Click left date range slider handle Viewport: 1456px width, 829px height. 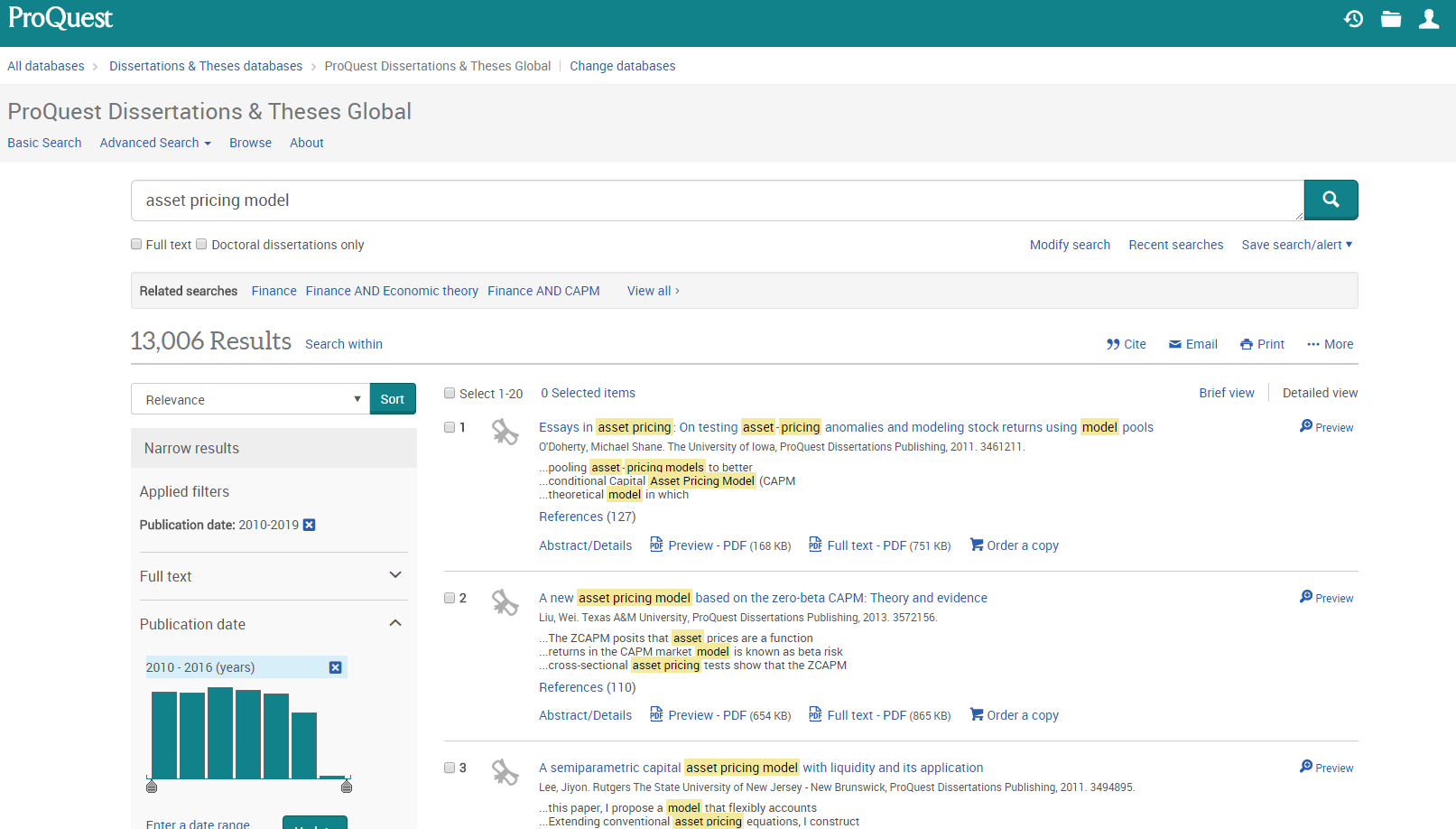coord(152,787)
